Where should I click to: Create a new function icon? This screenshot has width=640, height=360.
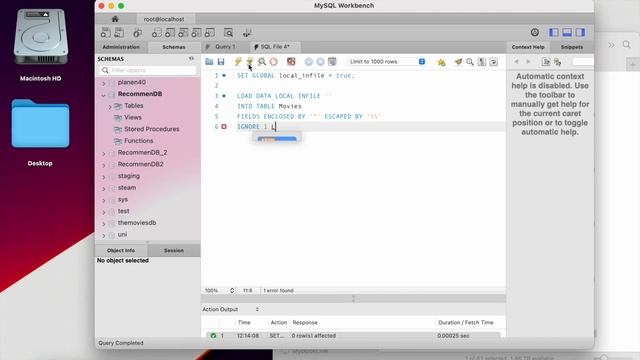click(210, 33)
